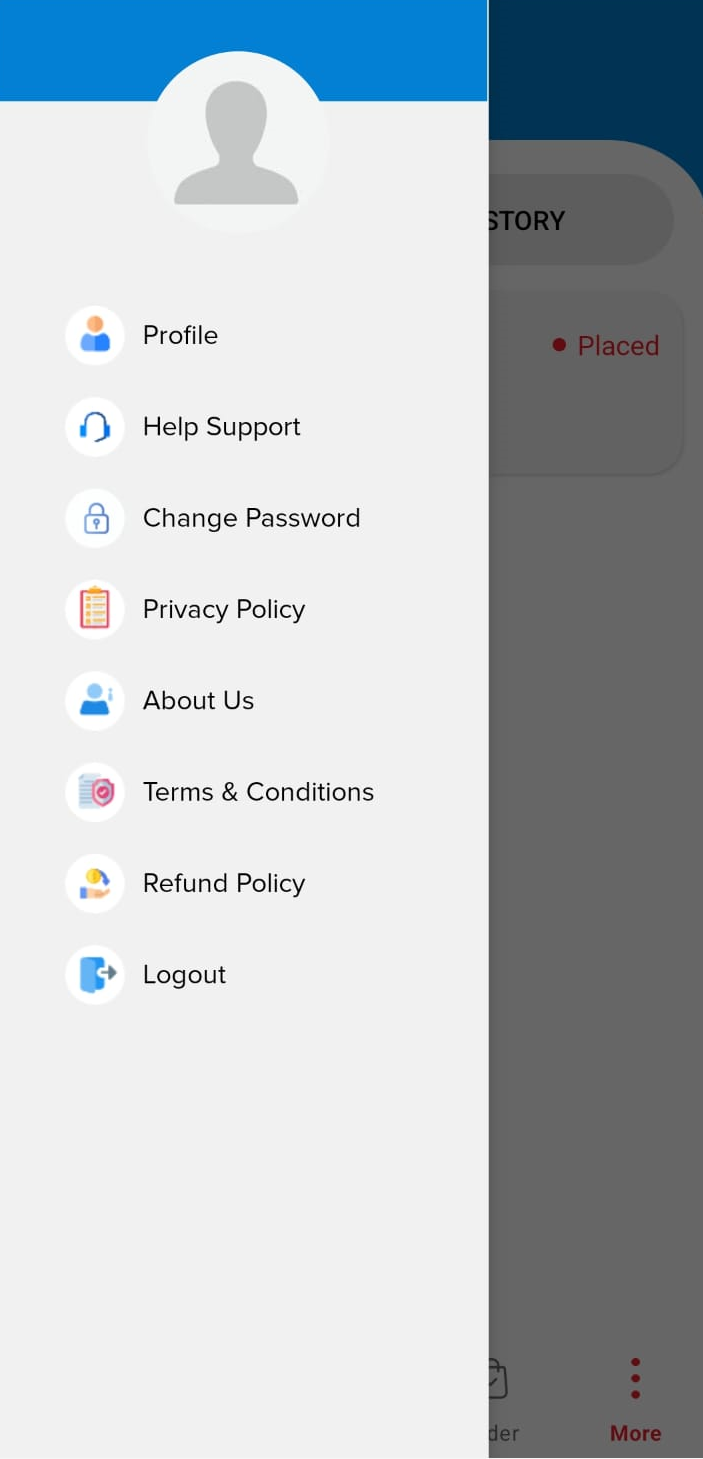Screen dimensions: 703x1459
Task: Tap the user avatar placeholder picture
Action: pyautogui.click(x=237, y=142)
